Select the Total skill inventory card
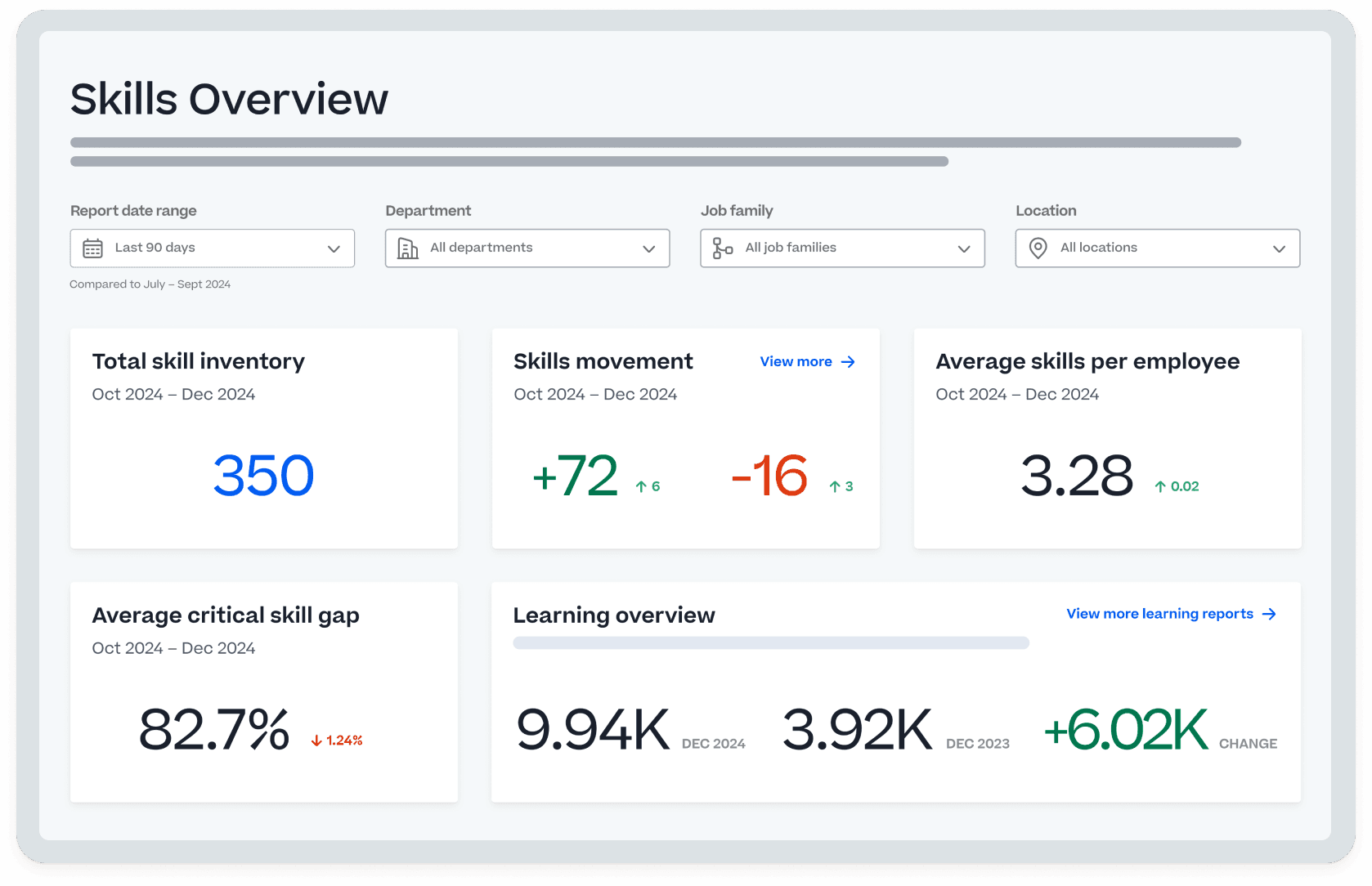Screen dimensions: 1372x886 (x=263, y=438)
